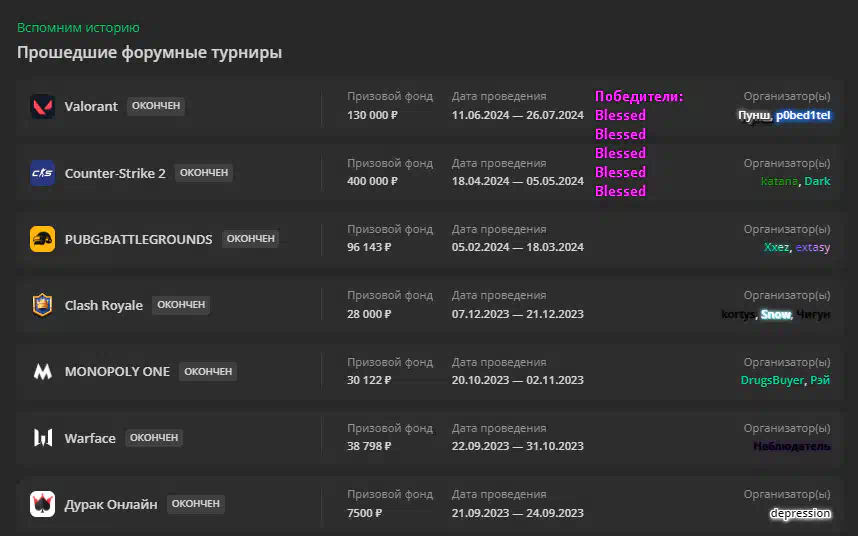
Task: Click the MONOPOLY ONE logo icon
Action: coord(42,372)
